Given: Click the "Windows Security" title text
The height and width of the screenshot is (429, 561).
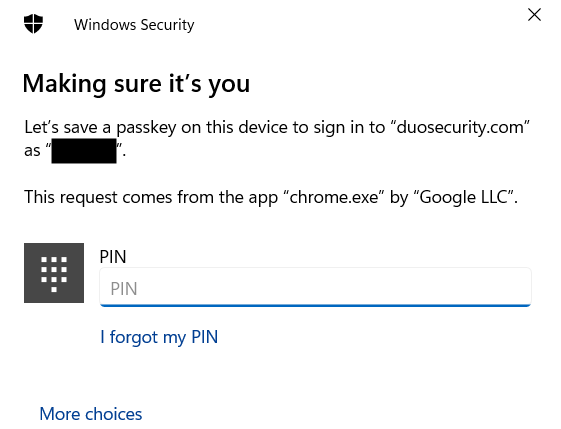Looking at the screenshot, I should pos(134,25).
